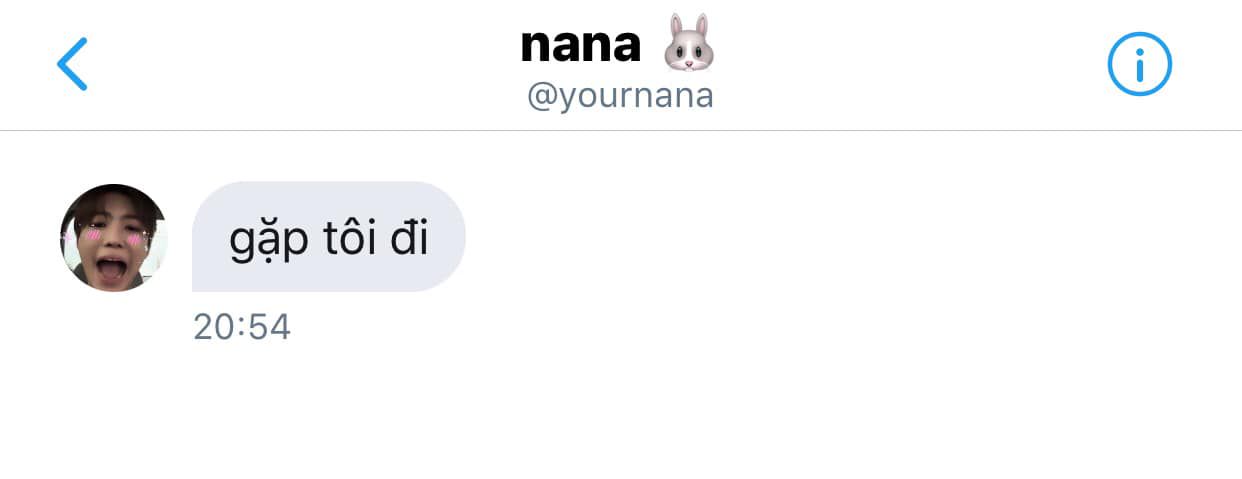View nana's profile from the avatar photo
This screenshot has height=479, width=1242.
tap(113, 238)
